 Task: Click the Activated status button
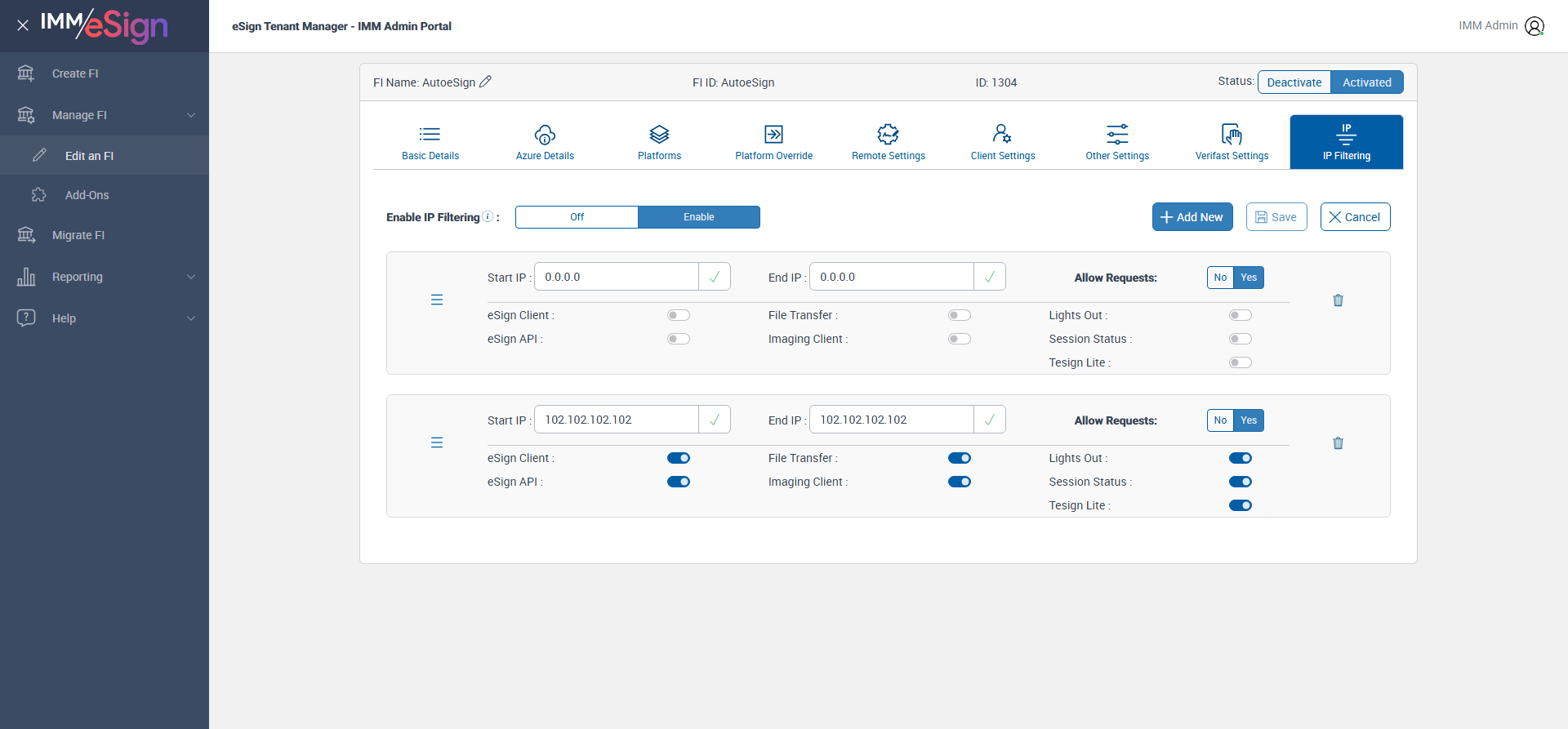coord(1367,82)
